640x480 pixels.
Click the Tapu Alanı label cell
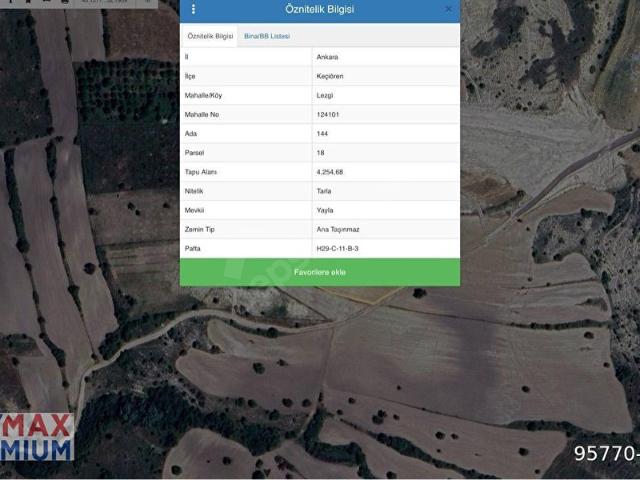[x=201, y=172]
